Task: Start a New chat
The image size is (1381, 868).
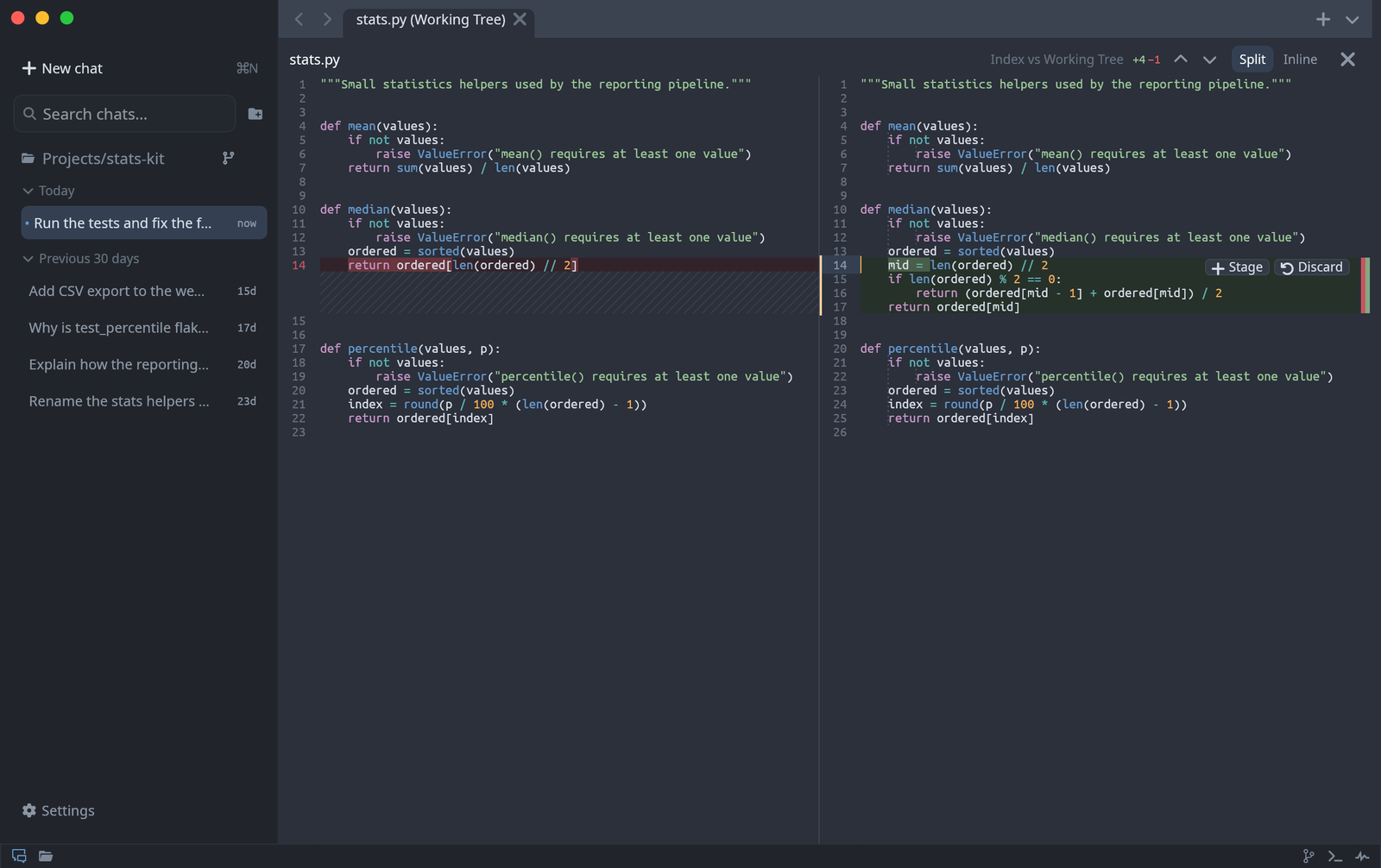Action: 62,68
